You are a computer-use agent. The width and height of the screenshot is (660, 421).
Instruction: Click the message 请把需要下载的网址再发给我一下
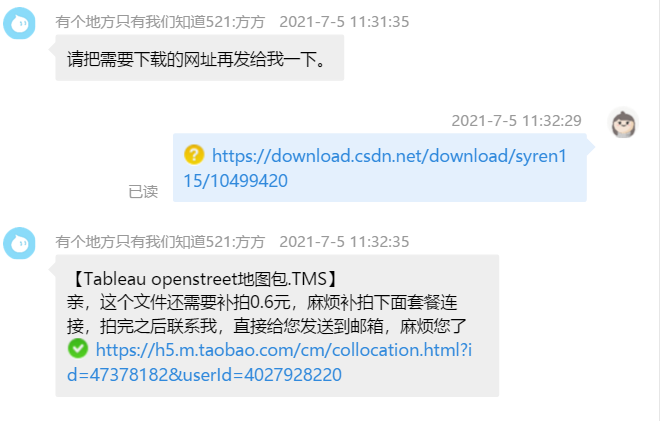point(197,59)
